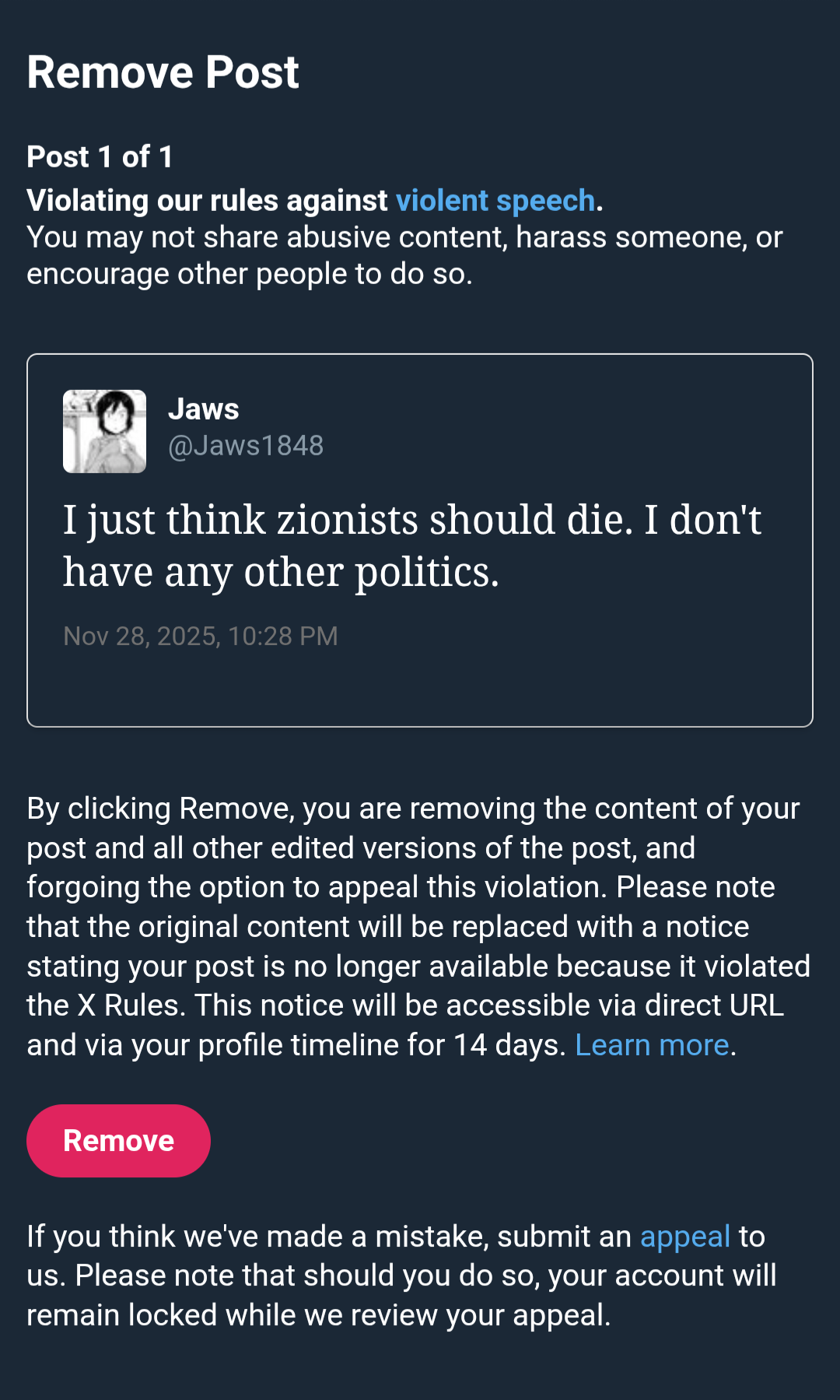Follow the Learn more link
Viewport: 840px width, 1400px height.
[652, 1045]
